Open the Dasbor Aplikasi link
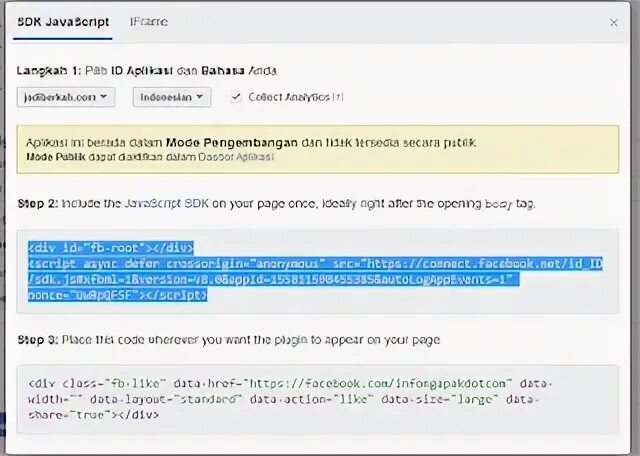Image resolution: width=640 pixels, height=456 pixels. click(x=236, y=157)
